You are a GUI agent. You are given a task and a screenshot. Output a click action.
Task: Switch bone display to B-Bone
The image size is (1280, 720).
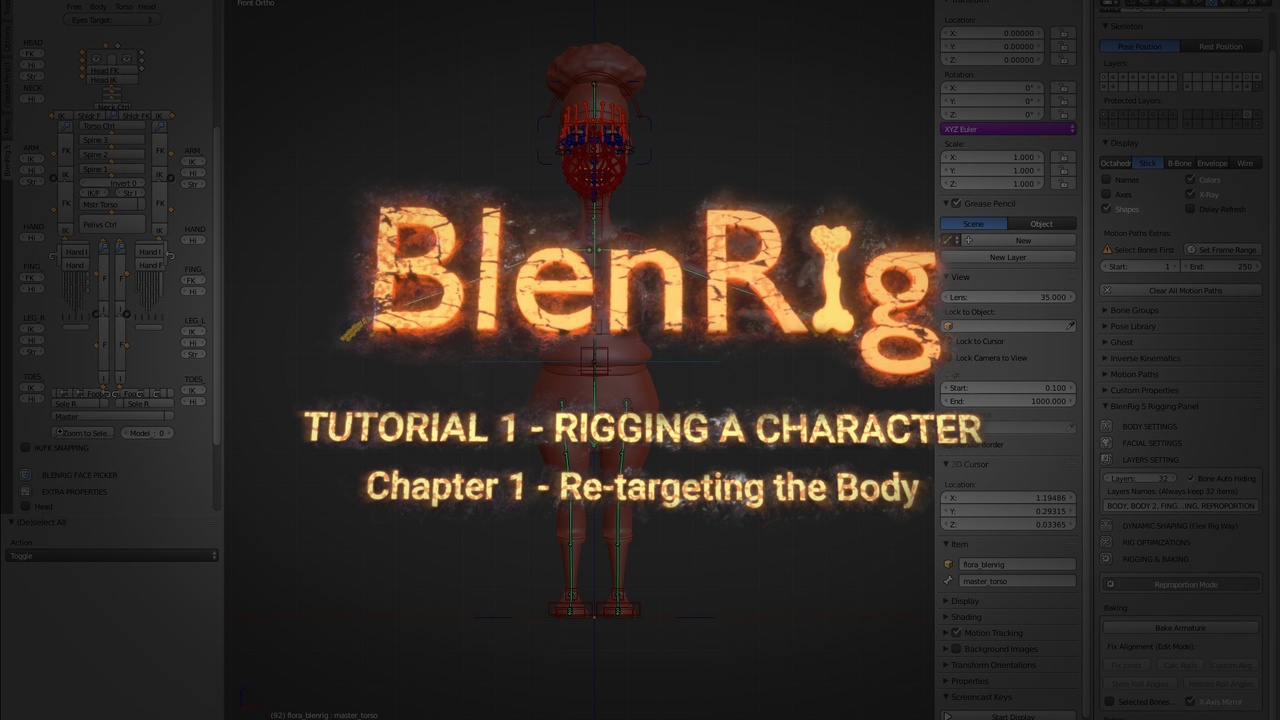click(x=1179, y=163)
